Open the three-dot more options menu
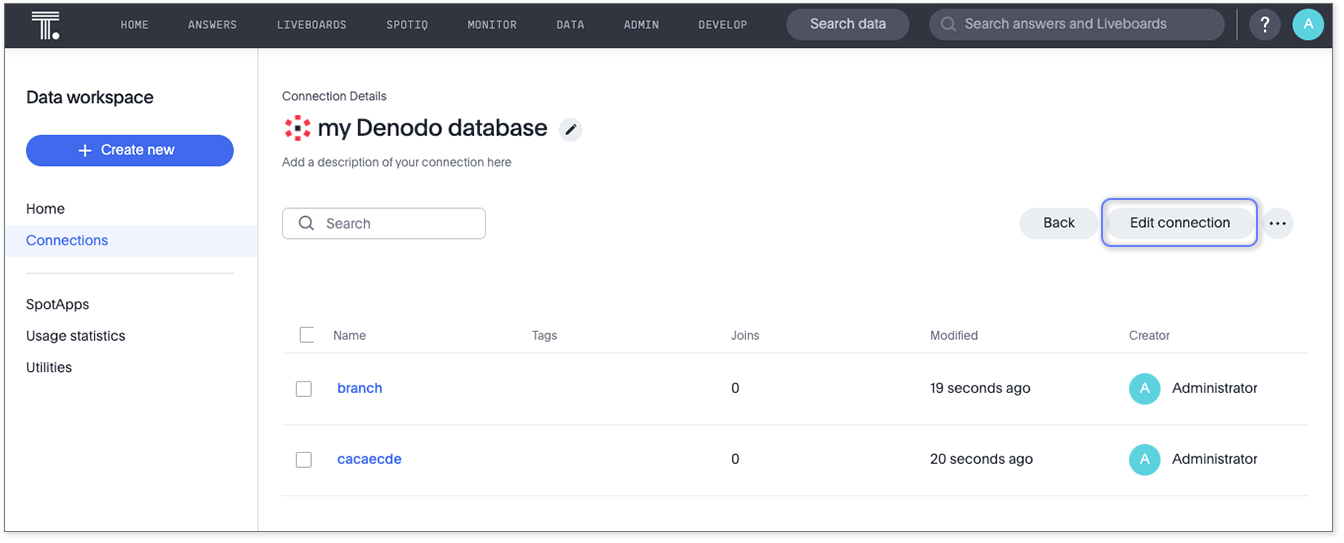 [1277, 224]
